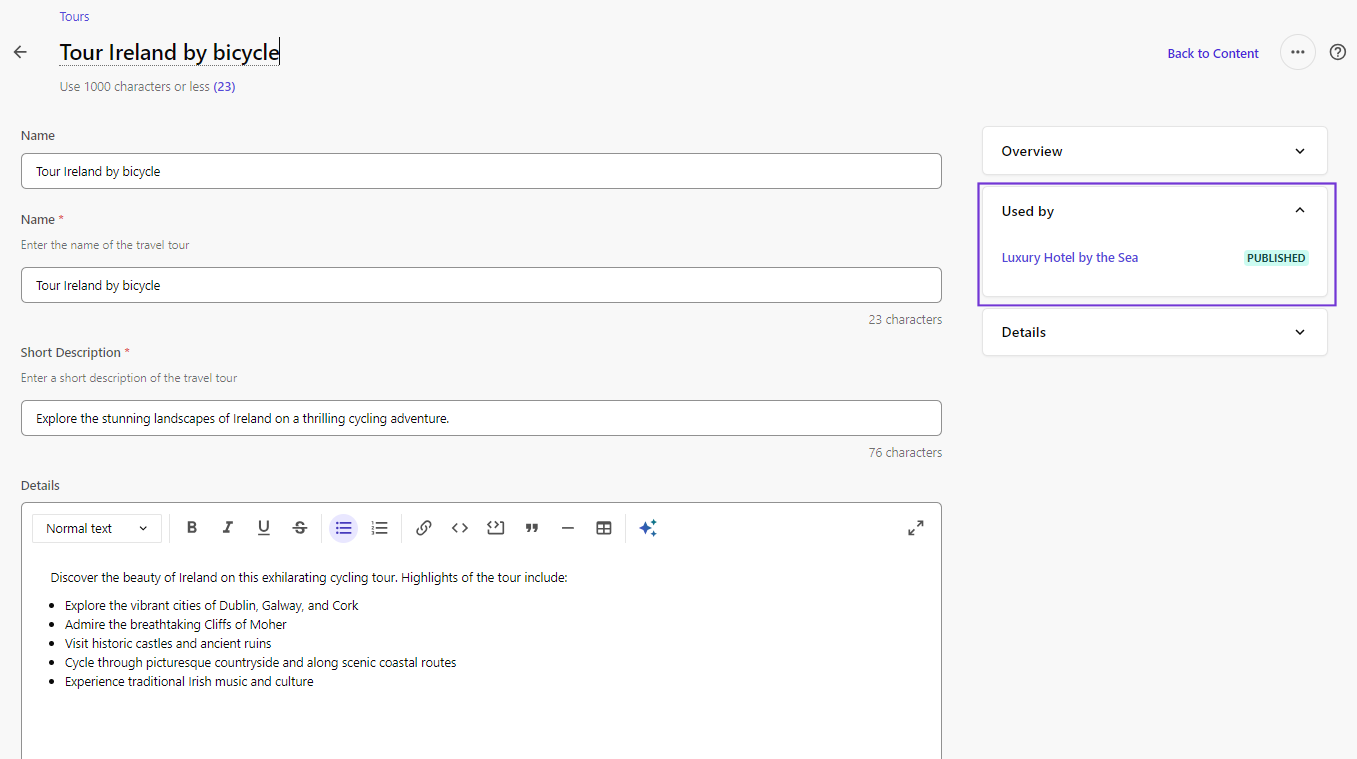This screenshot has width=1357, height=759.
Task: Toggle bold formatting in Details editor
Action: [192, 528]
